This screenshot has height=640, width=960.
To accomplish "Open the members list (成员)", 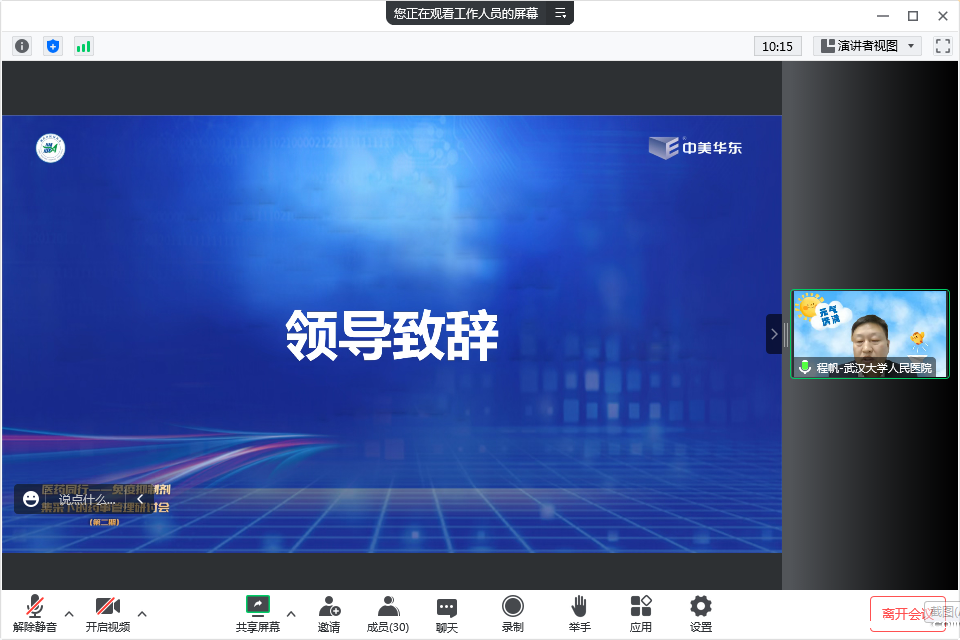I will 388,613.
